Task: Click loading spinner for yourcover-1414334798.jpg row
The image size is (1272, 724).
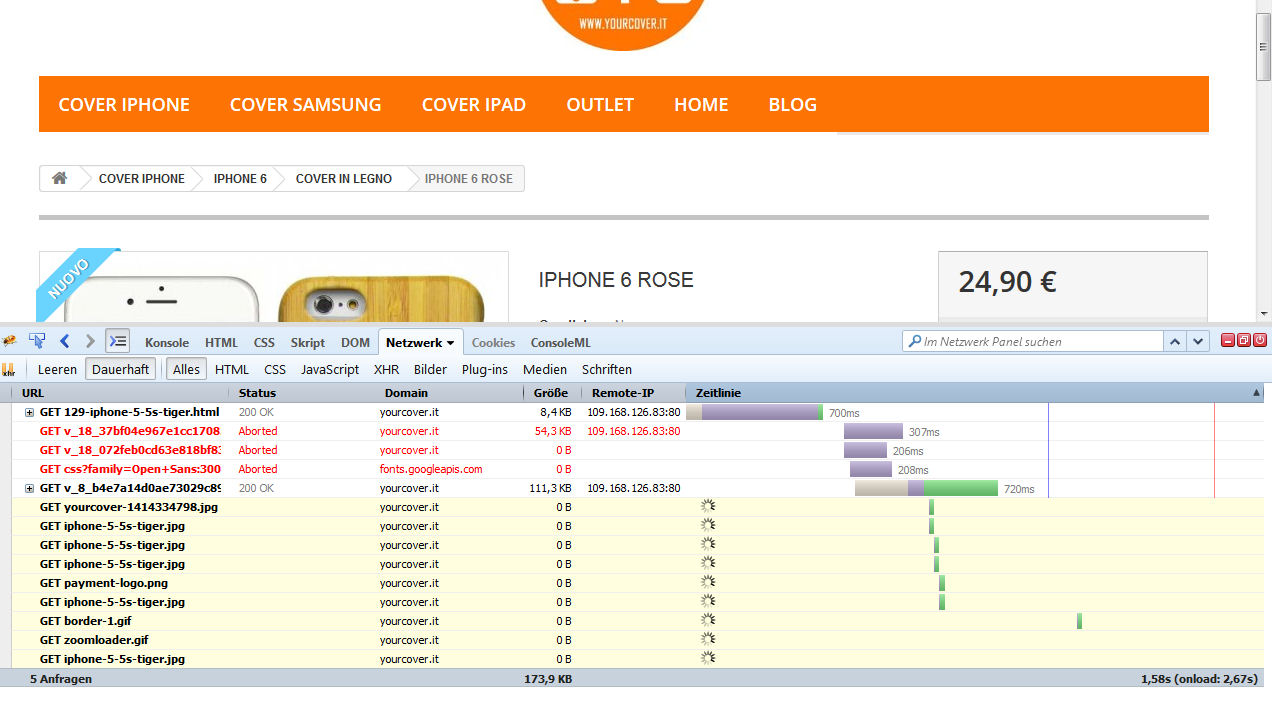Action: coord(708,506)
